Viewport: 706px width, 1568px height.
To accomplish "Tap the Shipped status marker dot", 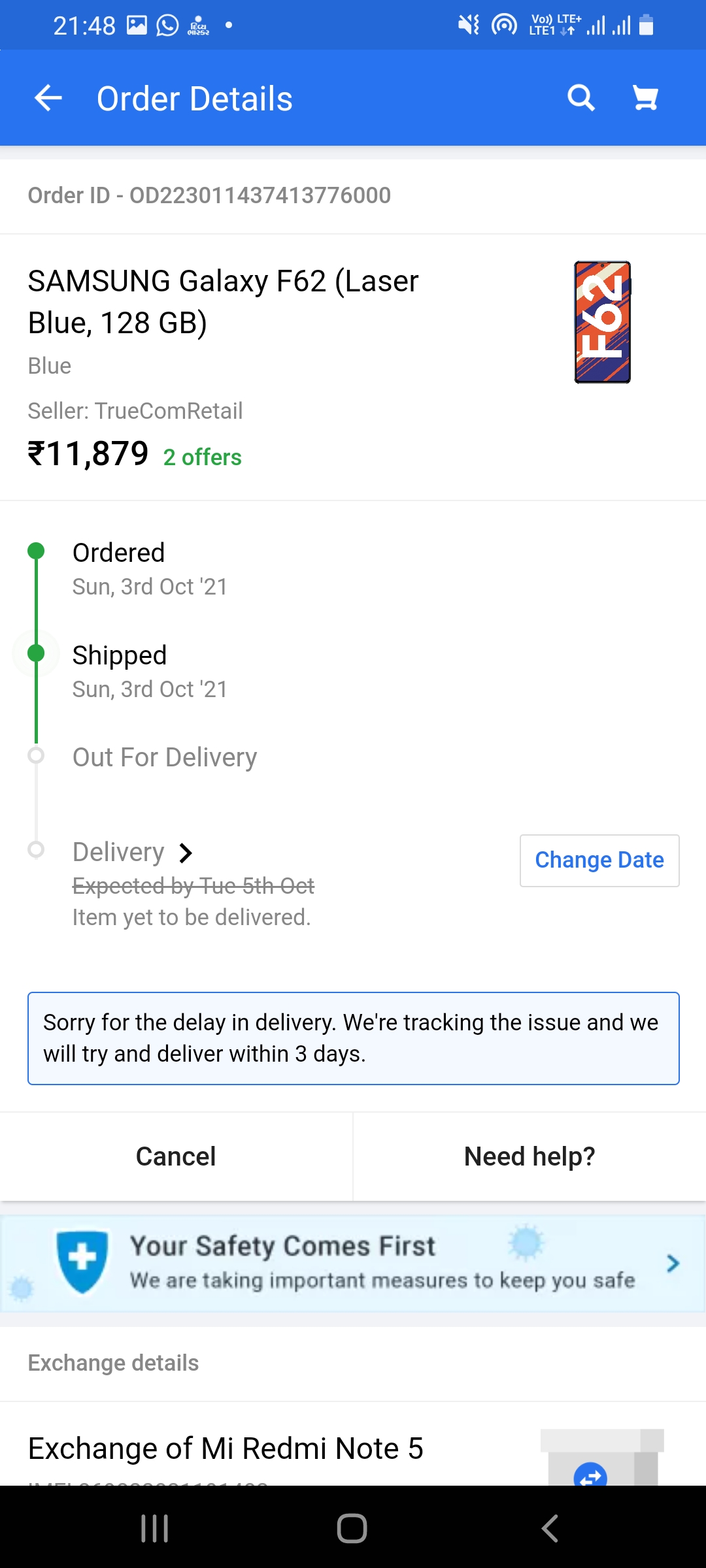I will 36,653.
